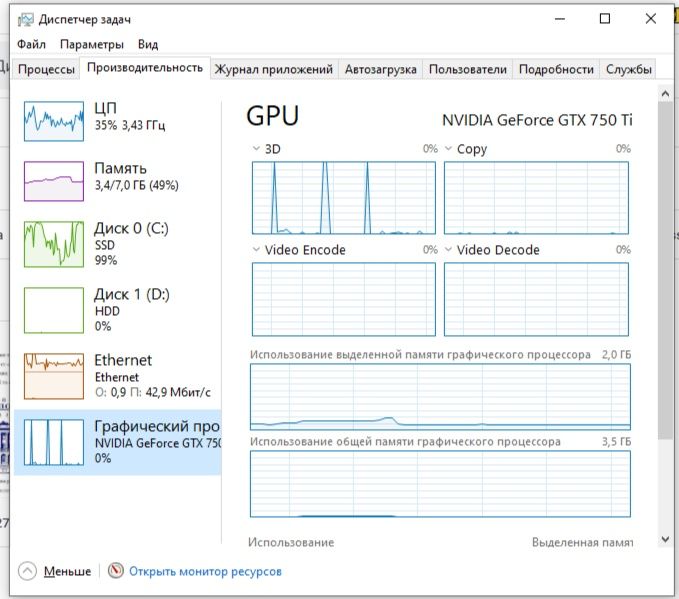Click the Меньше button label

point(67,571)
